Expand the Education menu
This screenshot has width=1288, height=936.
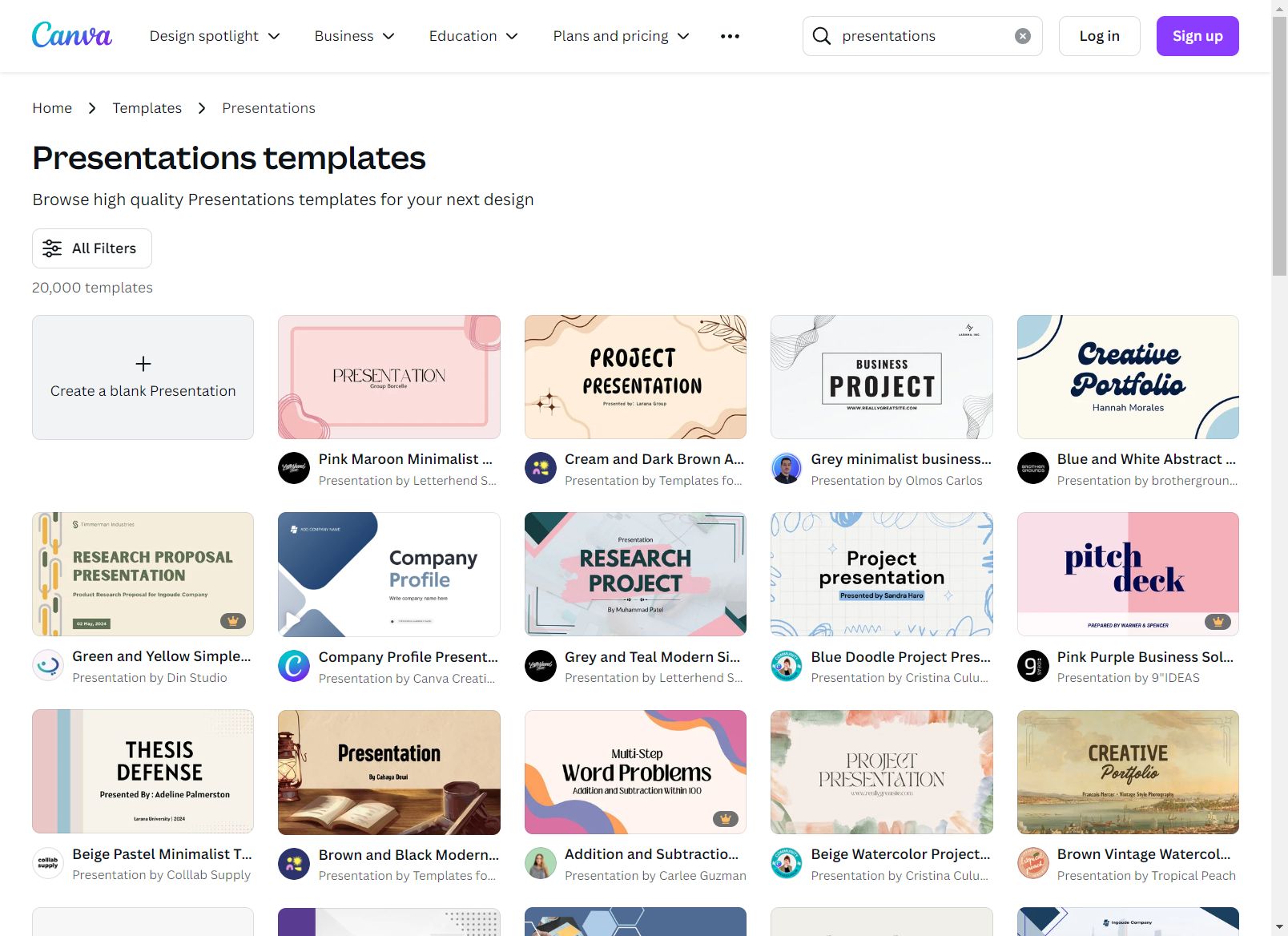point(473,36)
